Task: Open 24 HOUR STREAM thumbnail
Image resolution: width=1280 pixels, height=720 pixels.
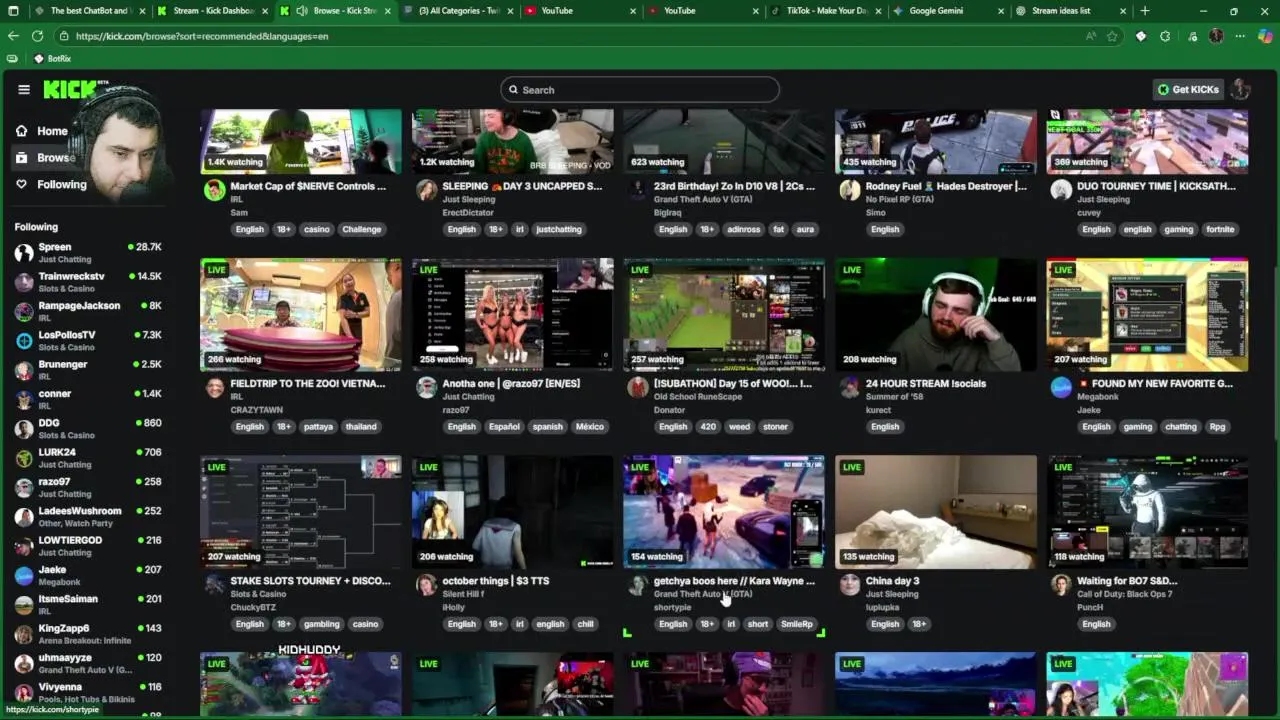Action: [936, 315]
